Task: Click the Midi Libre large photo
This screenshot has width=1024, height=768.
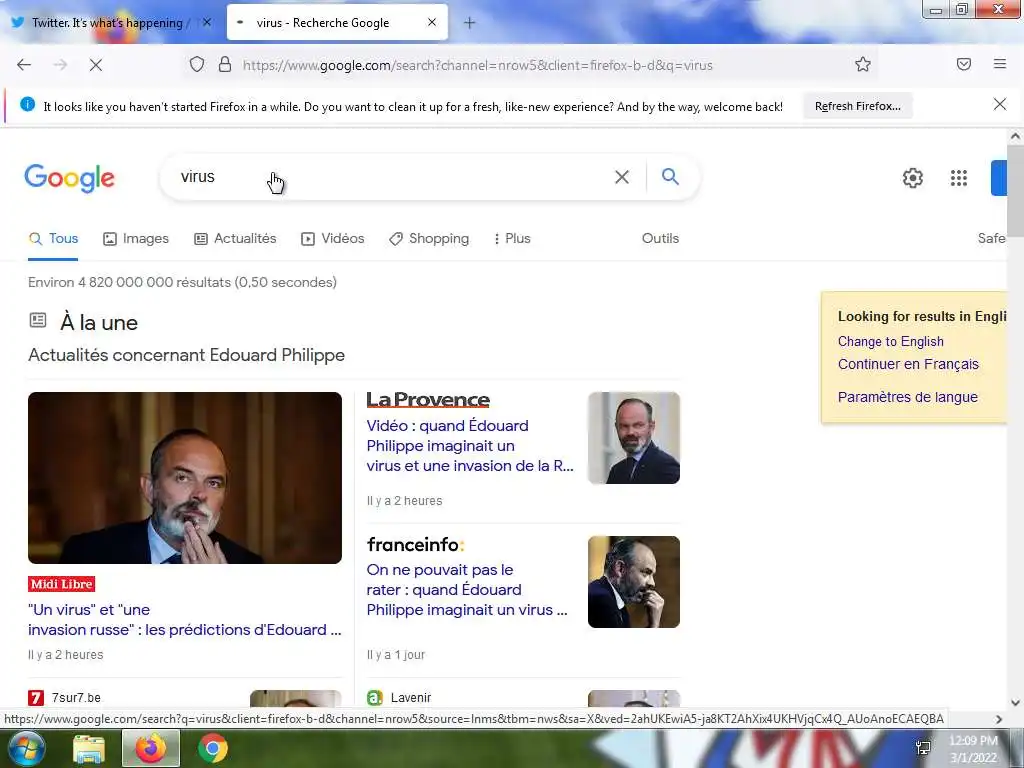Action: (185, 477)
